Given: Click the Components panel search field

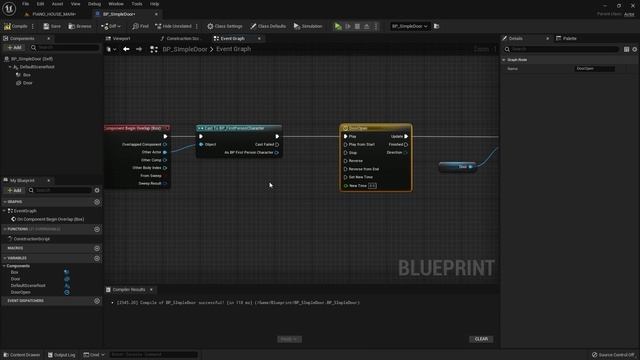Looking at the screenshot, I should (x=64, y=47).
